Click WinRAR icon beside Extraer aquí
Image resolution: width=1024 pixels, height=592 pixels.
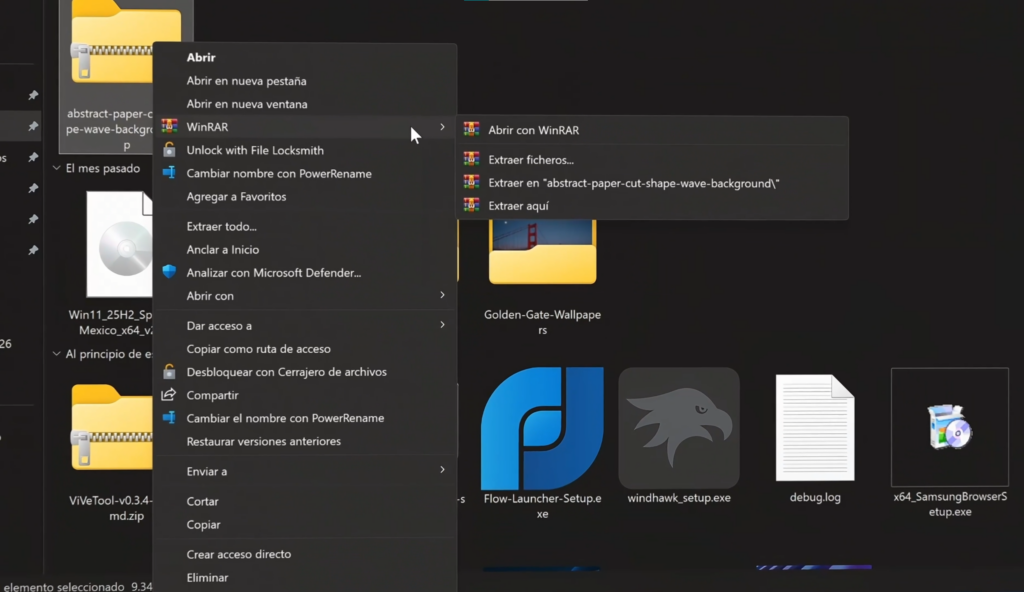click(x=472, y=205)
